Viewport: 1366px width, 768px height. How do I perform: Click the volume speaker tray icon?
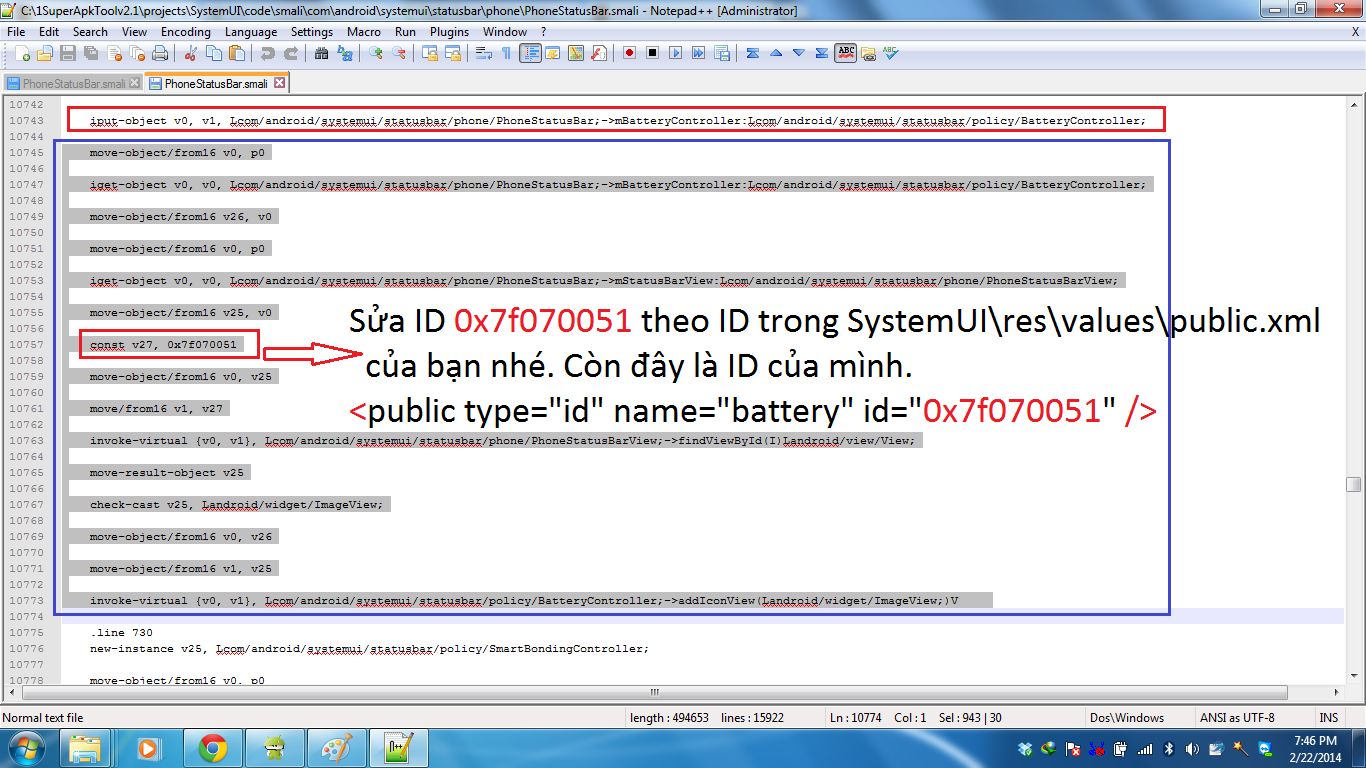(1192, 749)
